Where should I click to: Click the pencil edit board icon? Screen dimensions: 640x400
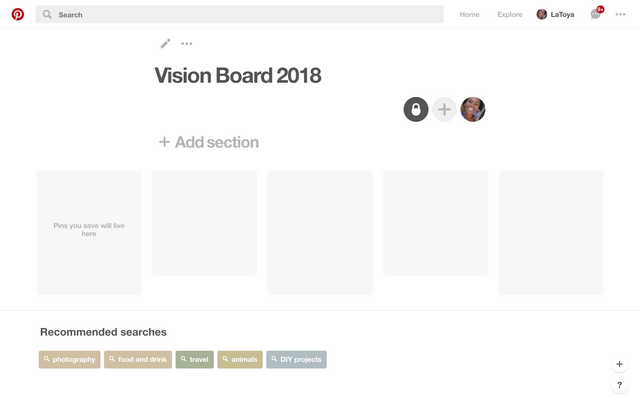[x=166, y=44]
